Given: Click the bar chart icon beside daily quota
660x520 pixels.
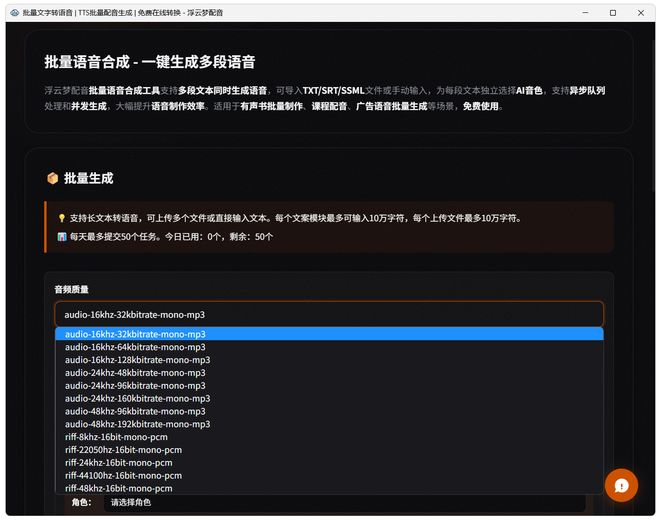Looking at the screenshot, I should [x=62, y=237].
